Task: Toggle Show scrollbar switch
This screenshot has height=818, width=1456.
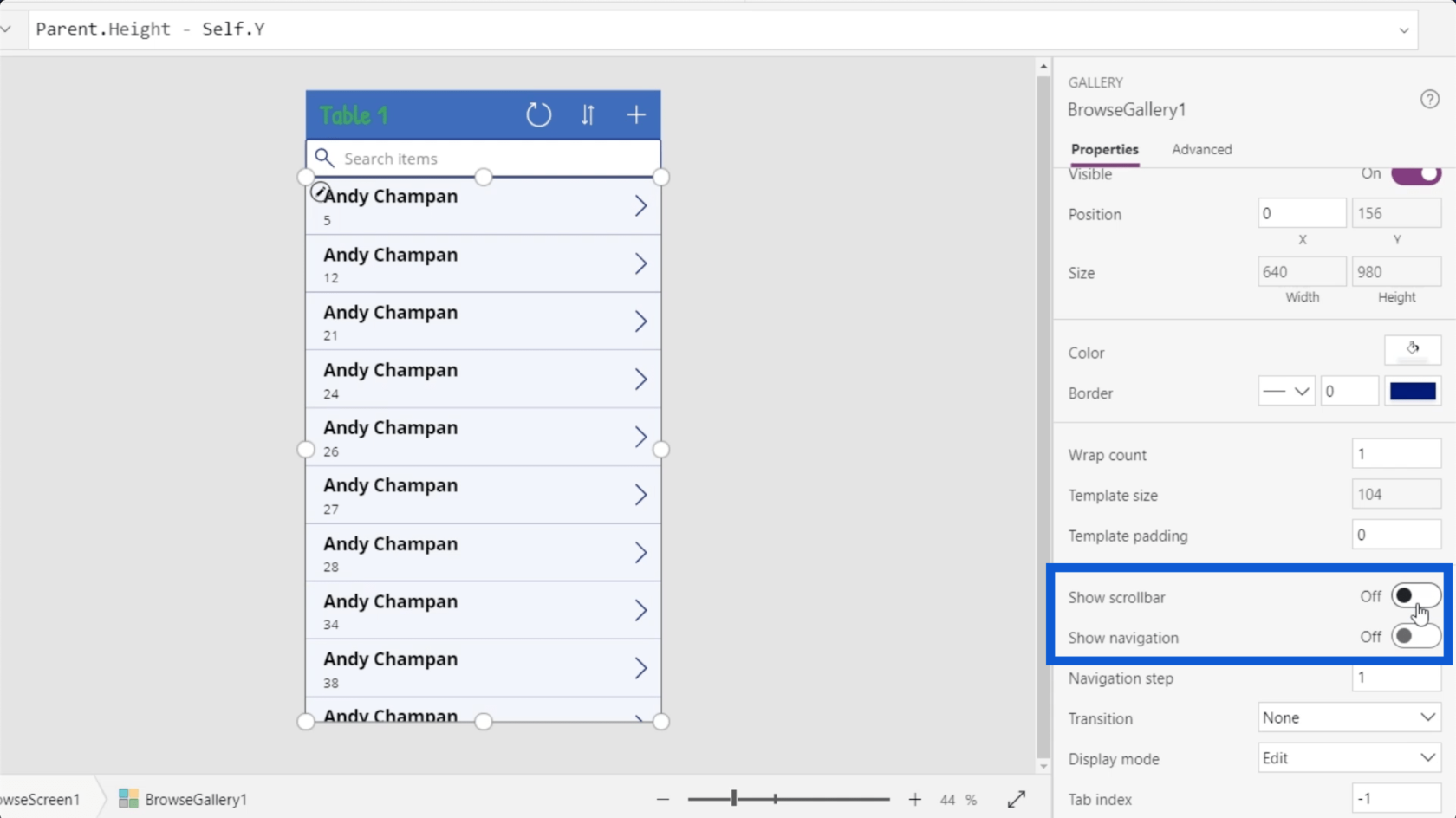Action: point(1416,596)
